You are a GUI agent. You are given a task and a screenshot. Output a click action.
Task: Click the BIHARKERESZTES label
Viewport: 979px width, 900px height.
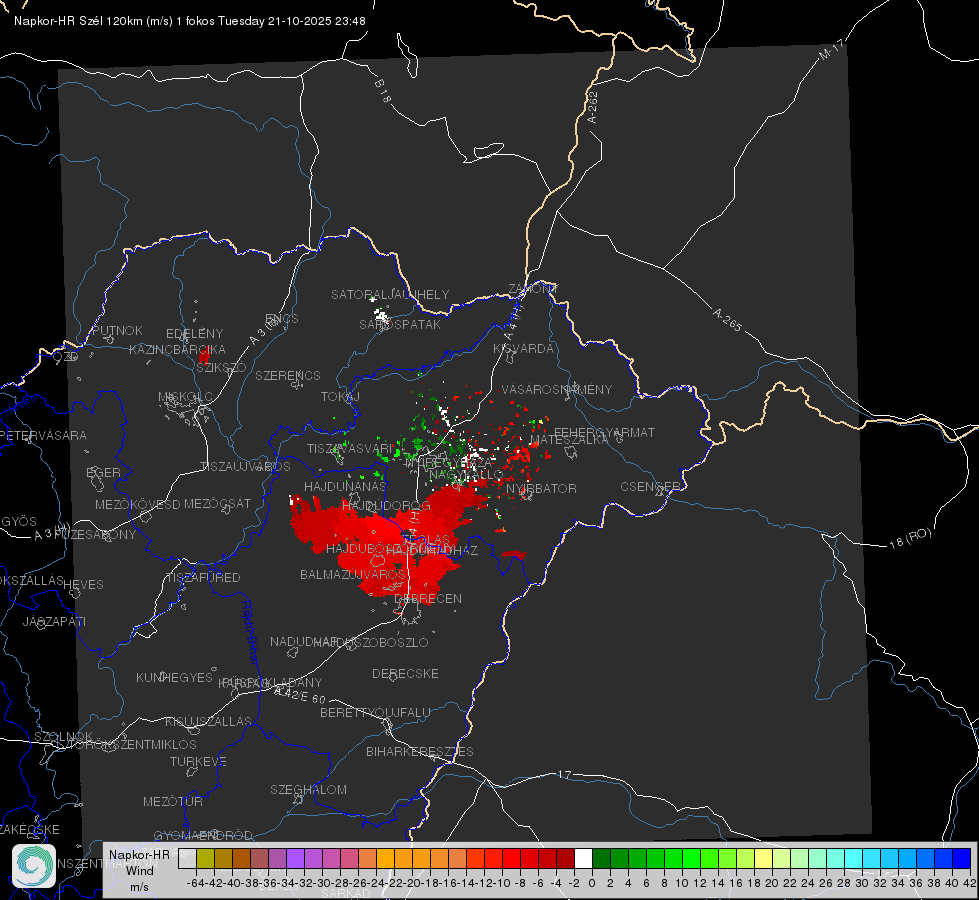[420, 751]
